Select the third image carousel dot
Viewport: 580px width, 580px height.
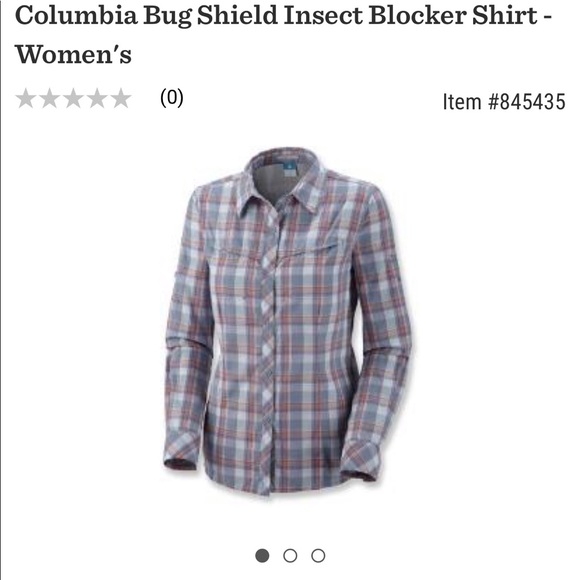[318, 556]
